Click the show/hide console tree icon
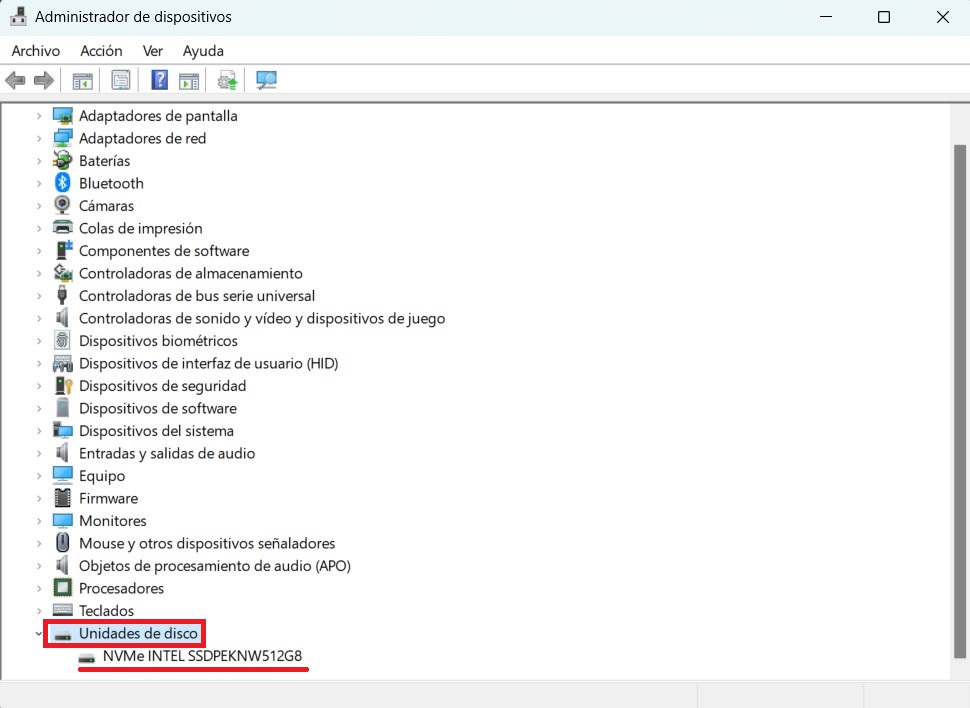 tap(82, 80)
